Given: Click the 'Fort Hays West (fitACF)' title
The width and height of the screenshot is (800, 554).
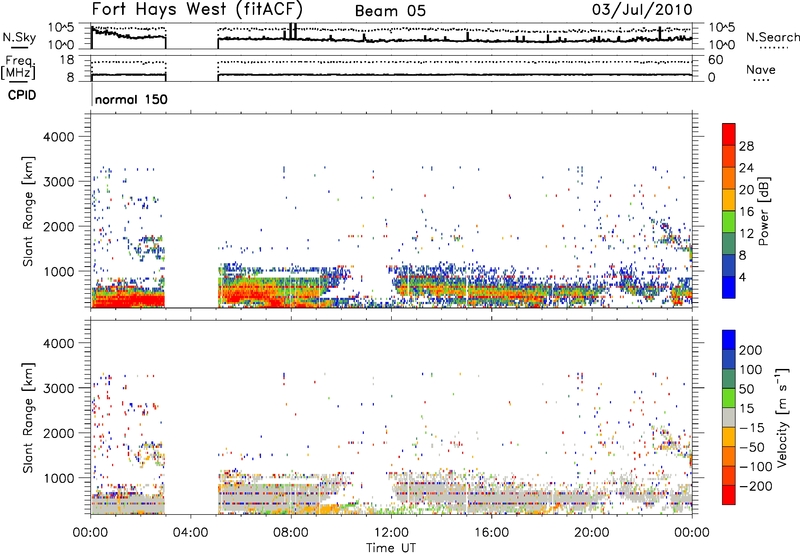Looking at the screenshot, I should (197, 9).
